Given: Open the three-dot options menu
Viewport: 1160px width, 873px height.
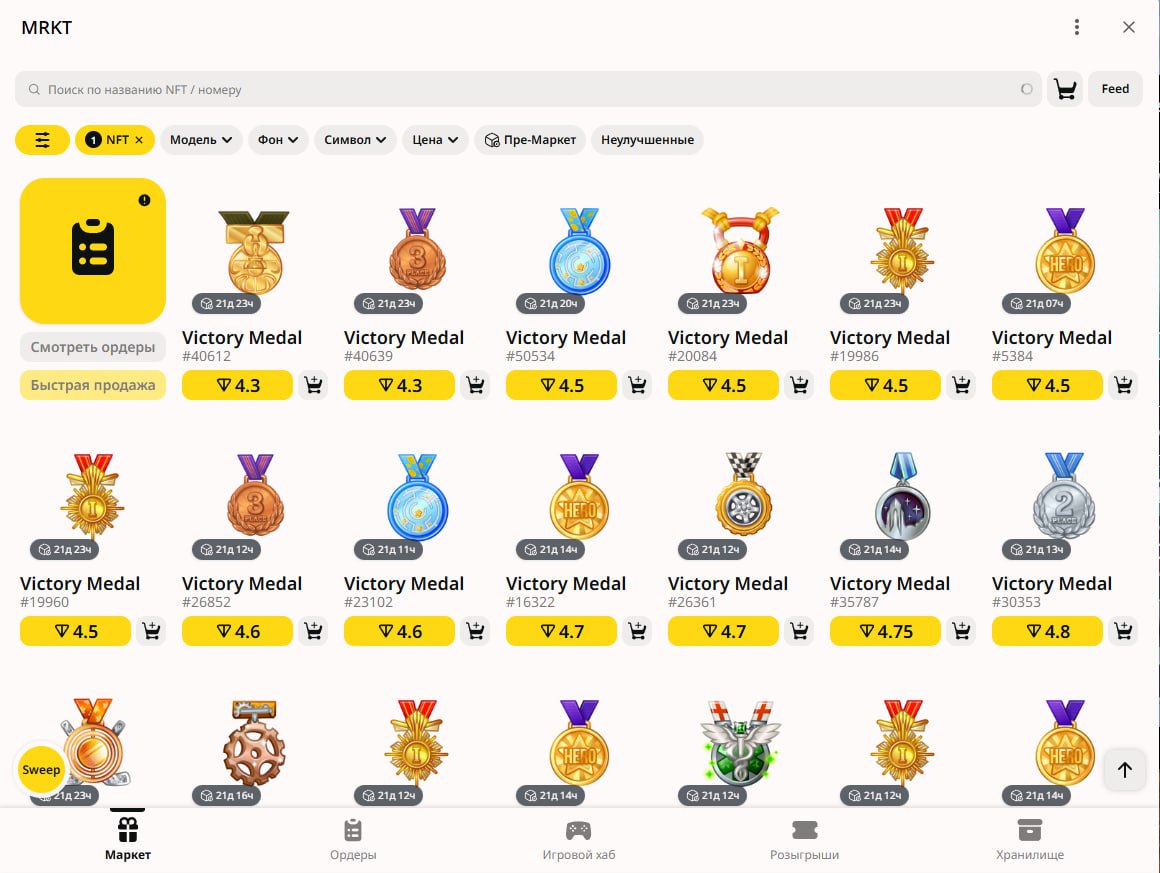Looking at the screenshot, I should point(1077,27).
